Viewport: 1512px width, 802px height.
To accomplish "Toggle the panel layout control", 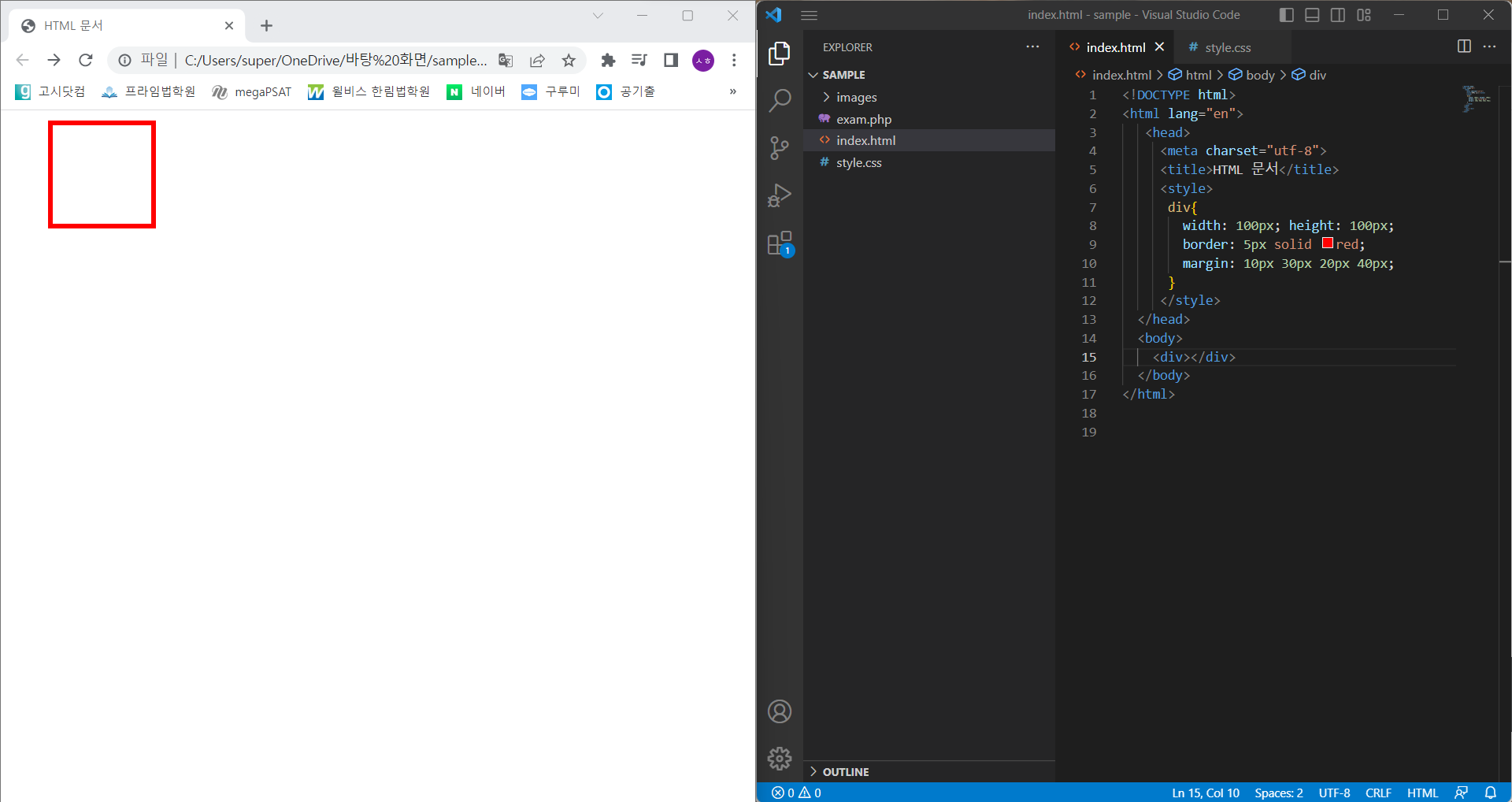I will [x=1311, y=14].
